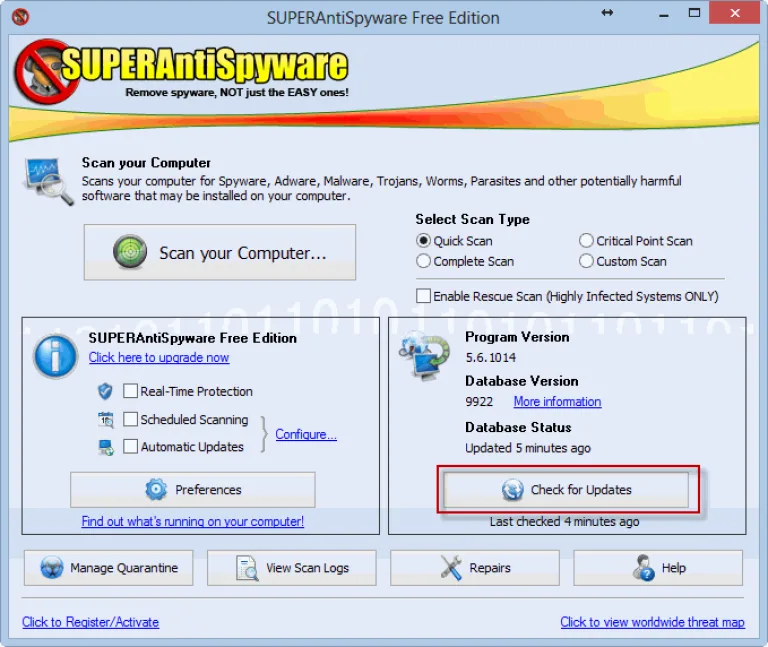The image size is (768, 647).
Task: Close the SUPERAntiSpyware window
Action: [735, 13]
